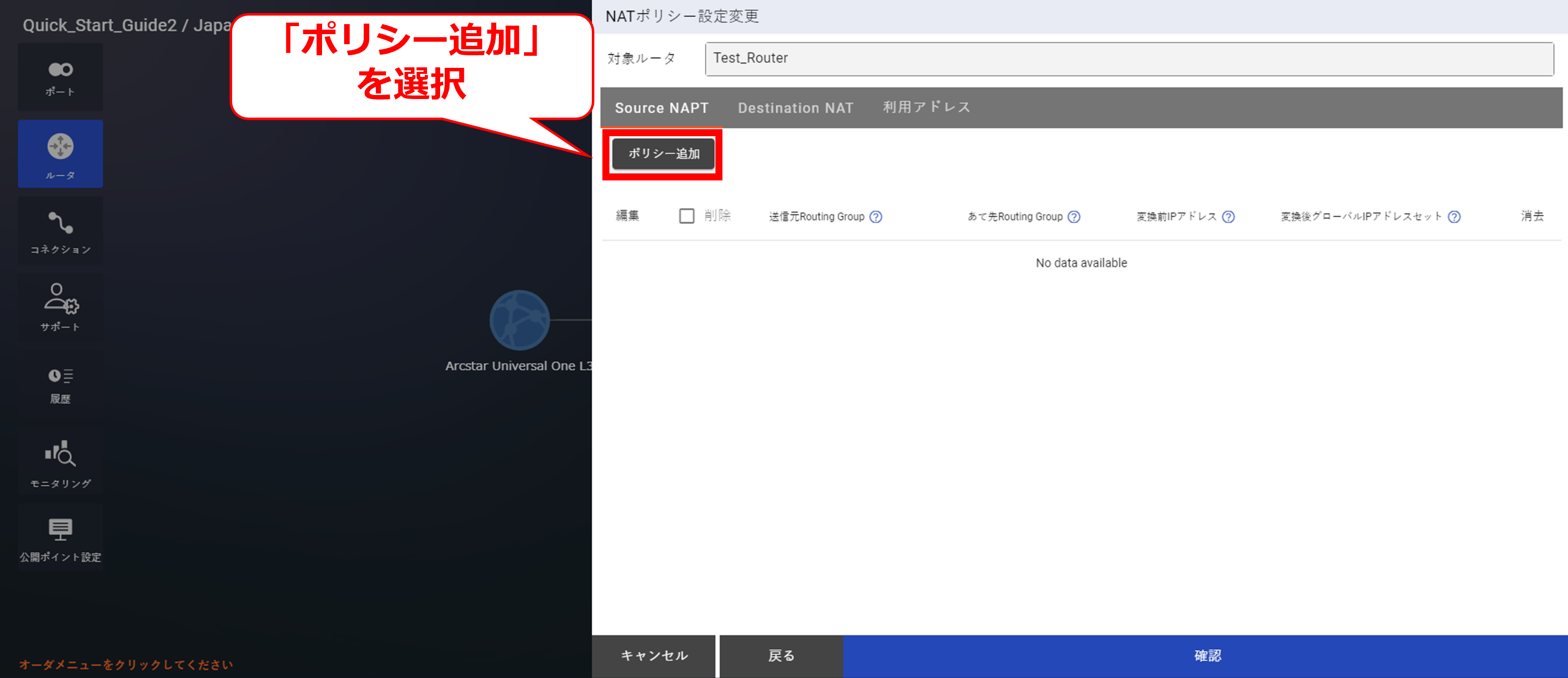Open the 履歴 (History) sidebar icon
The image size is (1568, 678).
coord(60,384)
